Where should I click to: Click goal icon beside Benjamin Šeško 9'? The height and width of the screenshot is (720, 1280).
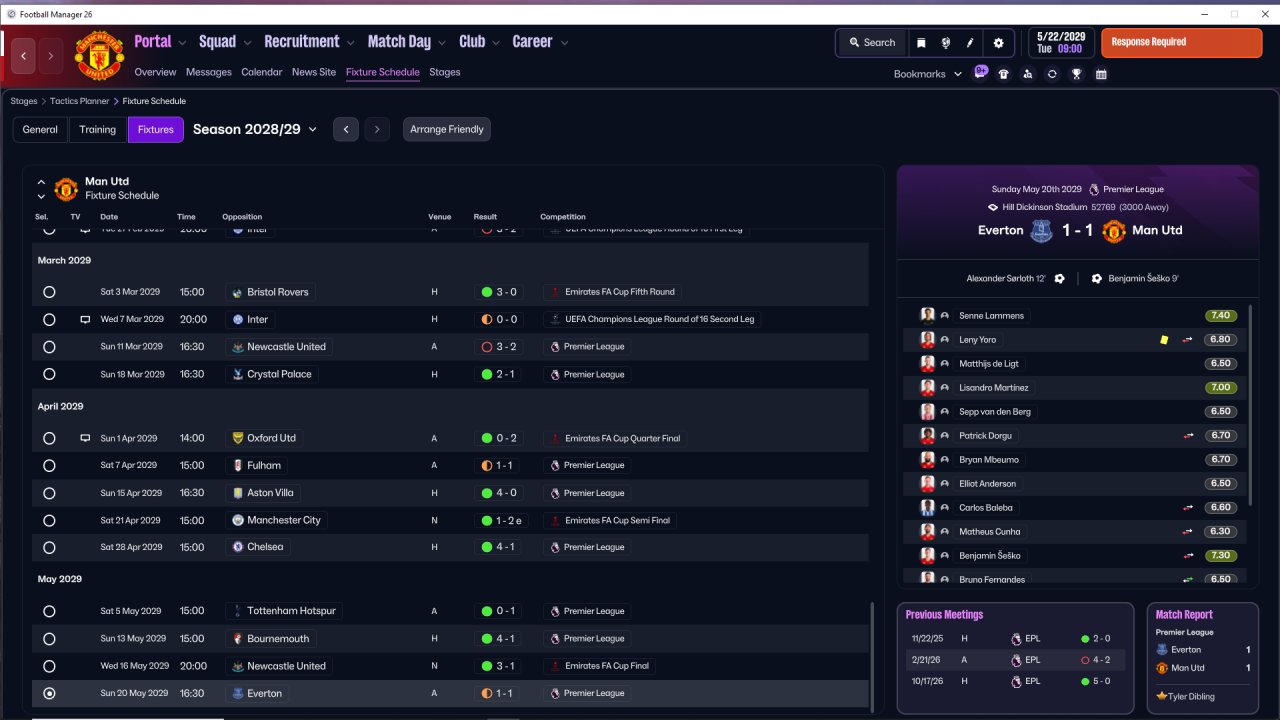(1097, 279)
